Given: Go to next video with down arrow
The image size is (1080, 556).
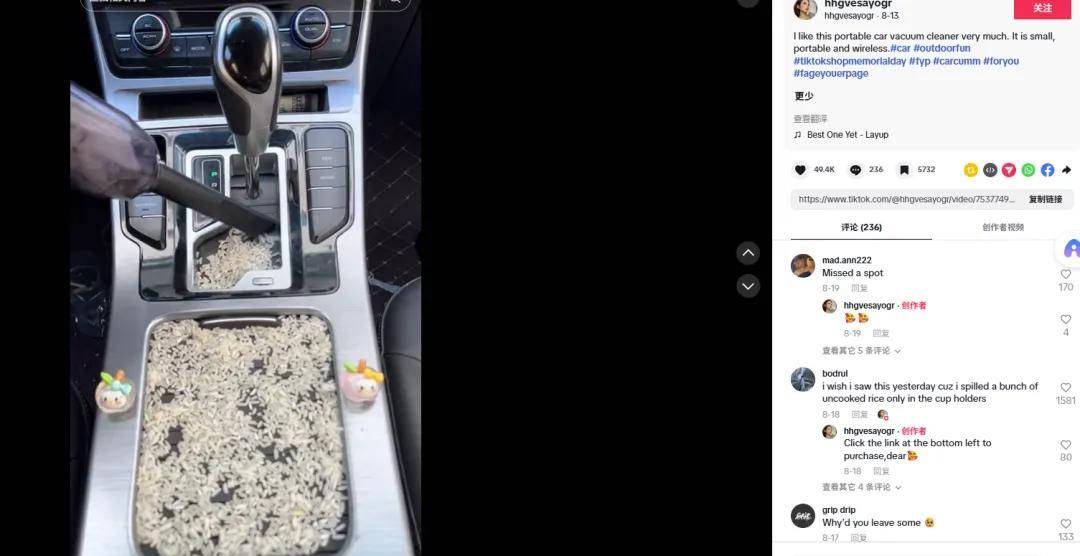Looking at the screenshot, I should coord(748,285).
